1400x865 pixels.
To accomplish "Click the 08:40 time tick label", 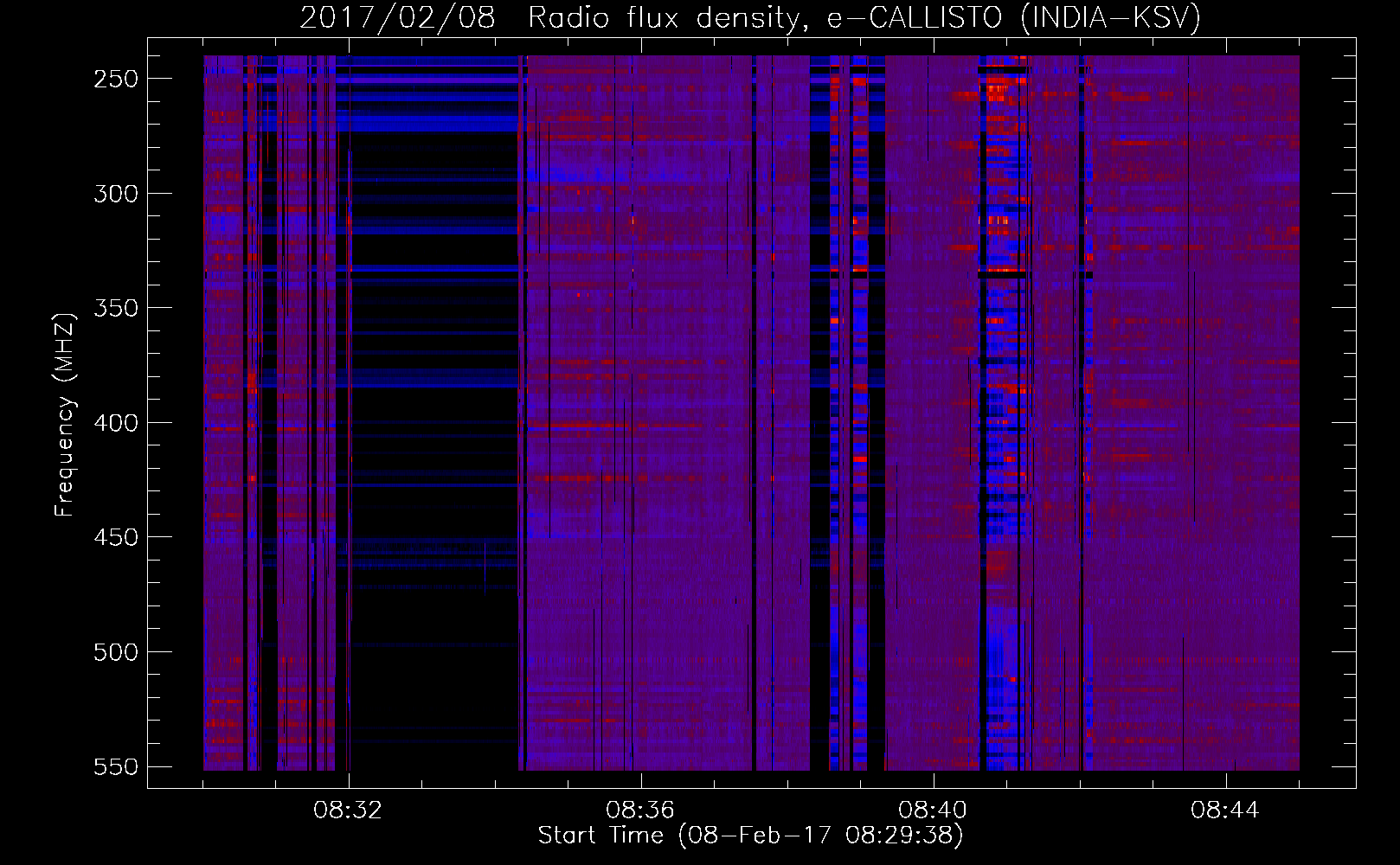I will coord(933,811).
